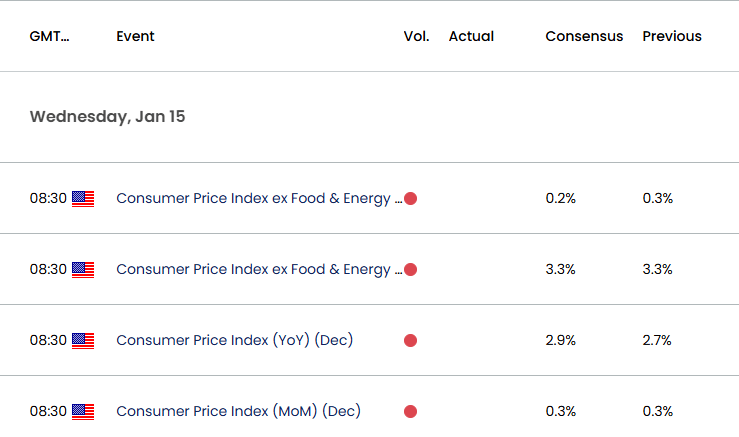Click red volatility dot in first event row
This screenshot has width=739, height=437.
pyautogui.click(x=411, y=198)
